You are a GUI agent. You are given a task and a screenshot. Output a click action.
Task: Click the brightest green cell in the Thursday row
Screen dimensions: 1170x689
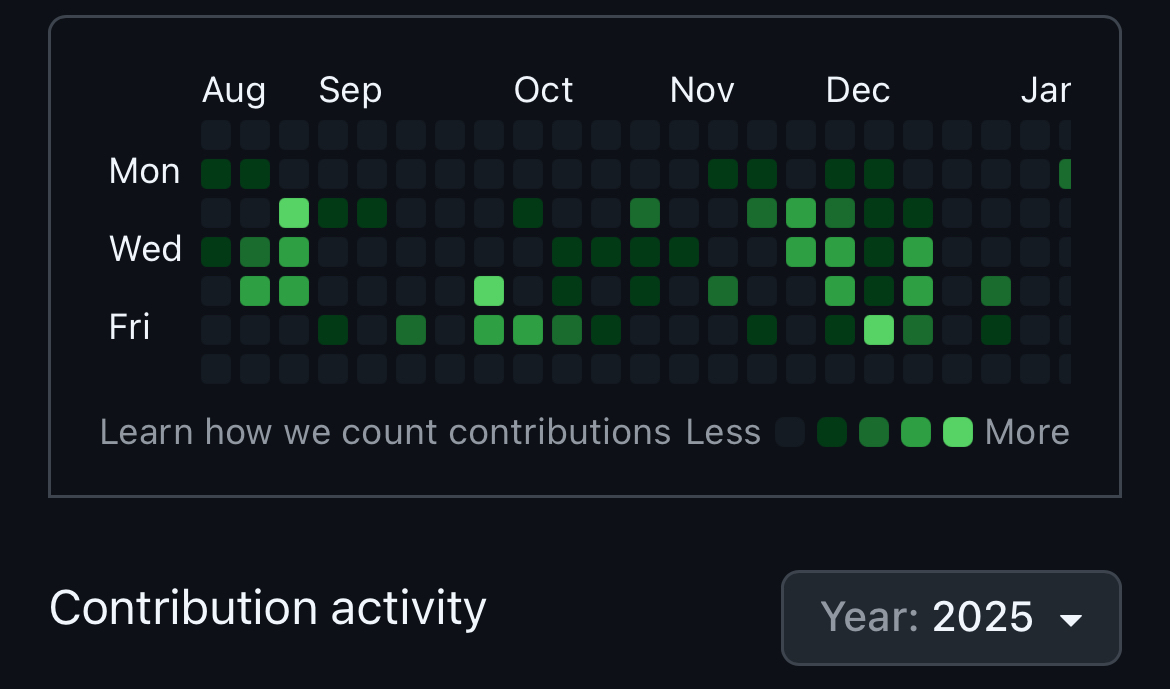[489, 291]
